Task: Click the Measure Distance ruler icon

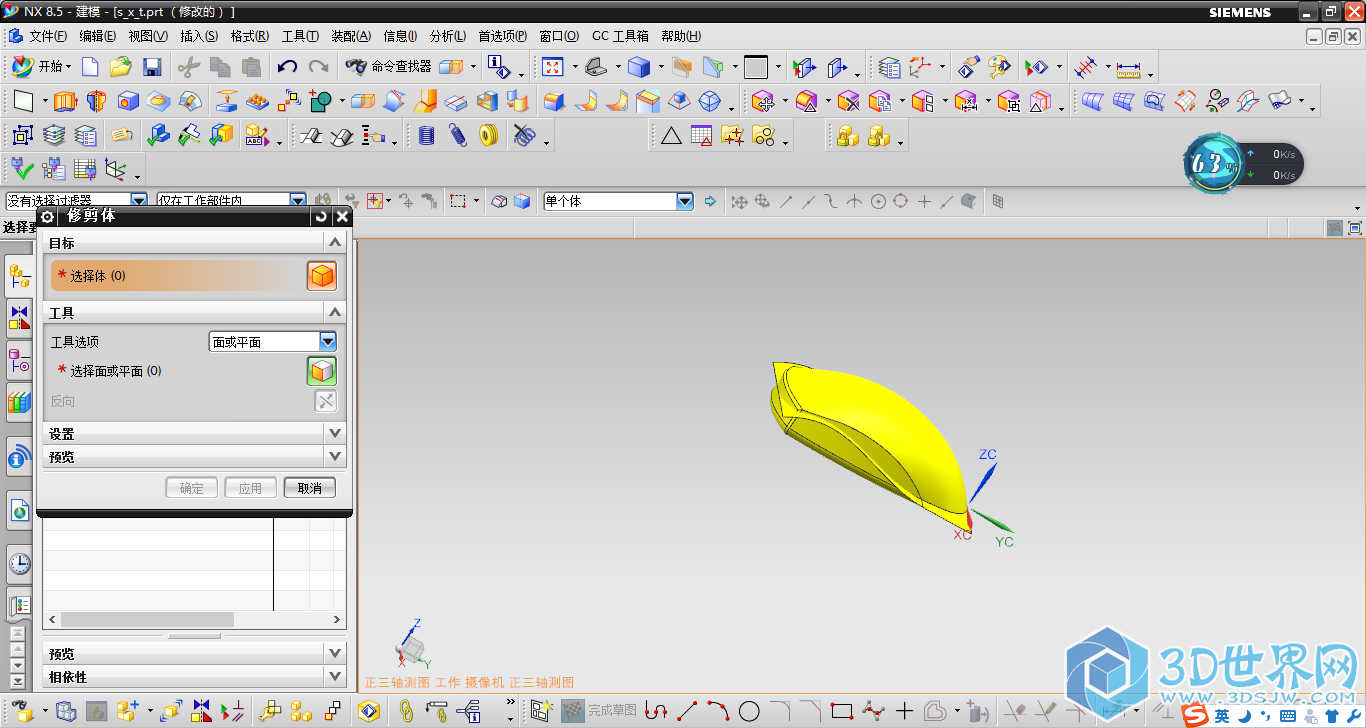Action: click(x=1129, y=68)
